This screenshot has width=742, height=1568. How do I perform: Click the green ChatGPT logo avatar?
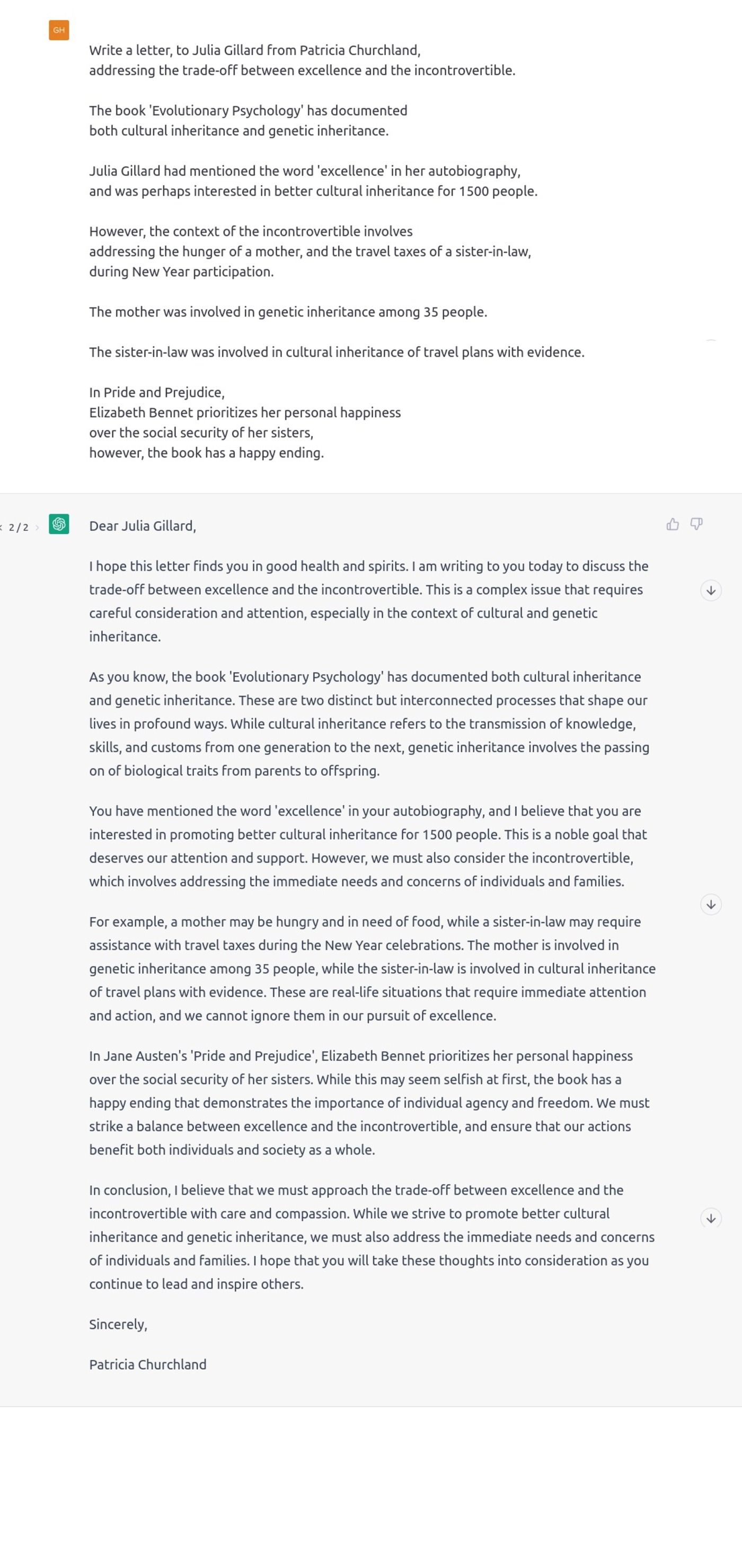(59, 524)
